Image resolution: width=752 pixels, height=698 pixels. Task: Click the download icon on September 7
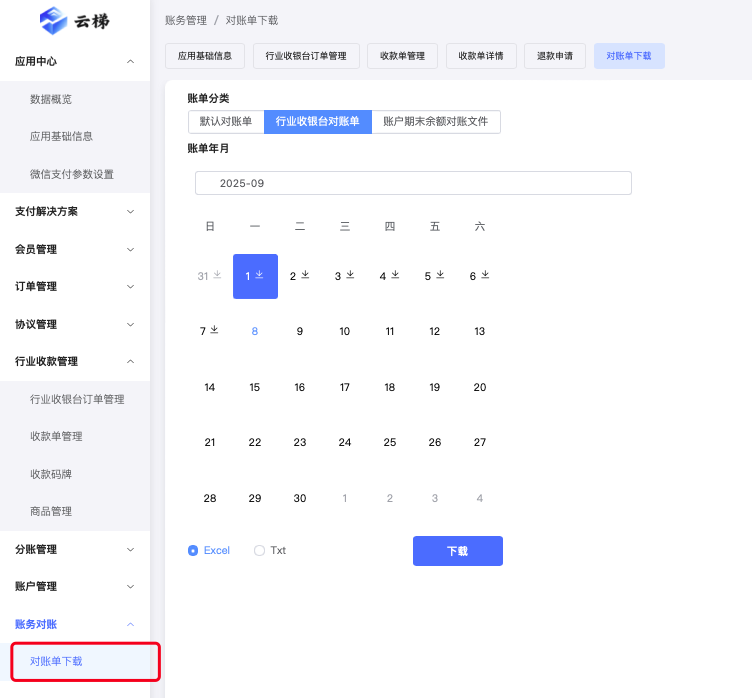(x=214, y=330)
